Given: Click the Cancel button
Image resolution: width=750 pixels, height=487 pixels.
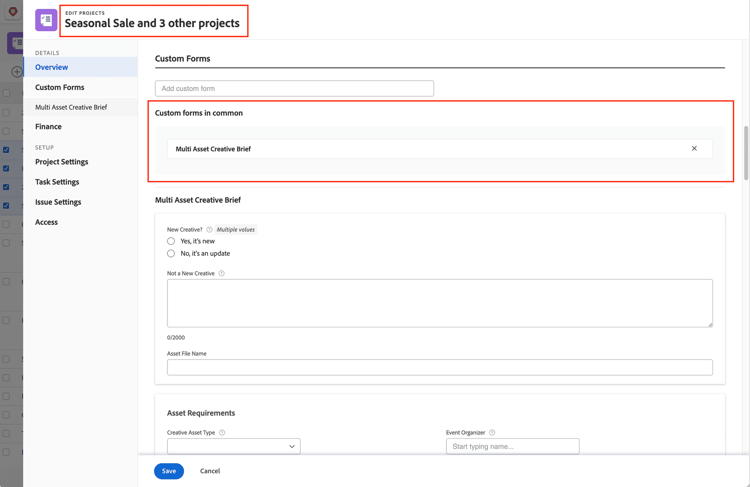Looking at the screenshot, I should (210, 471).
